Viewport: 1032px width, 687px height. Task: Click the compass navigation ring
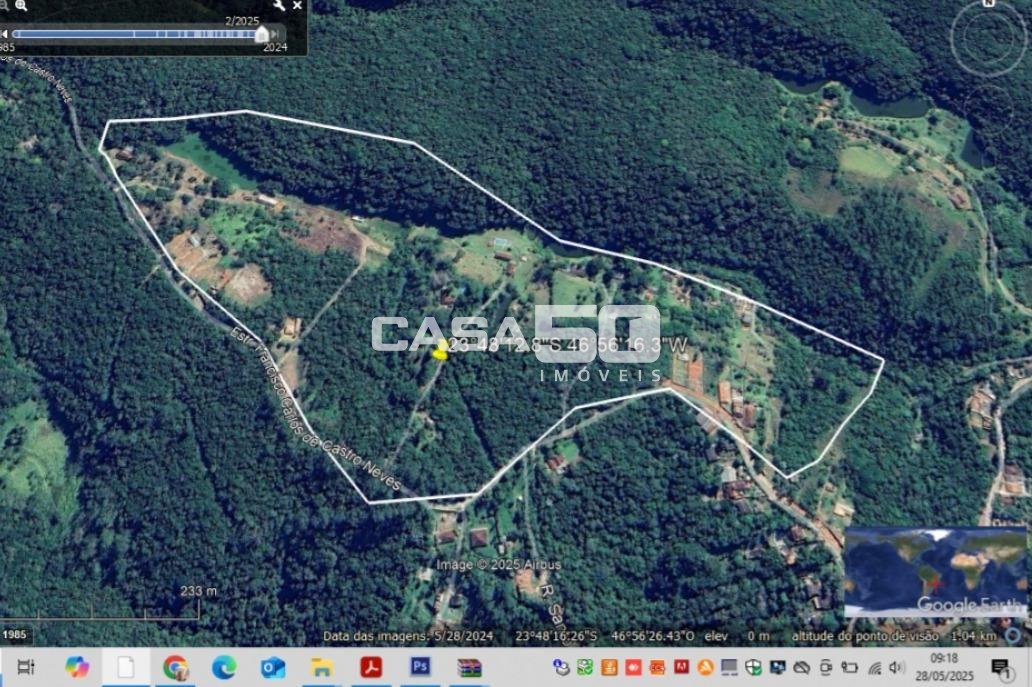987,38
